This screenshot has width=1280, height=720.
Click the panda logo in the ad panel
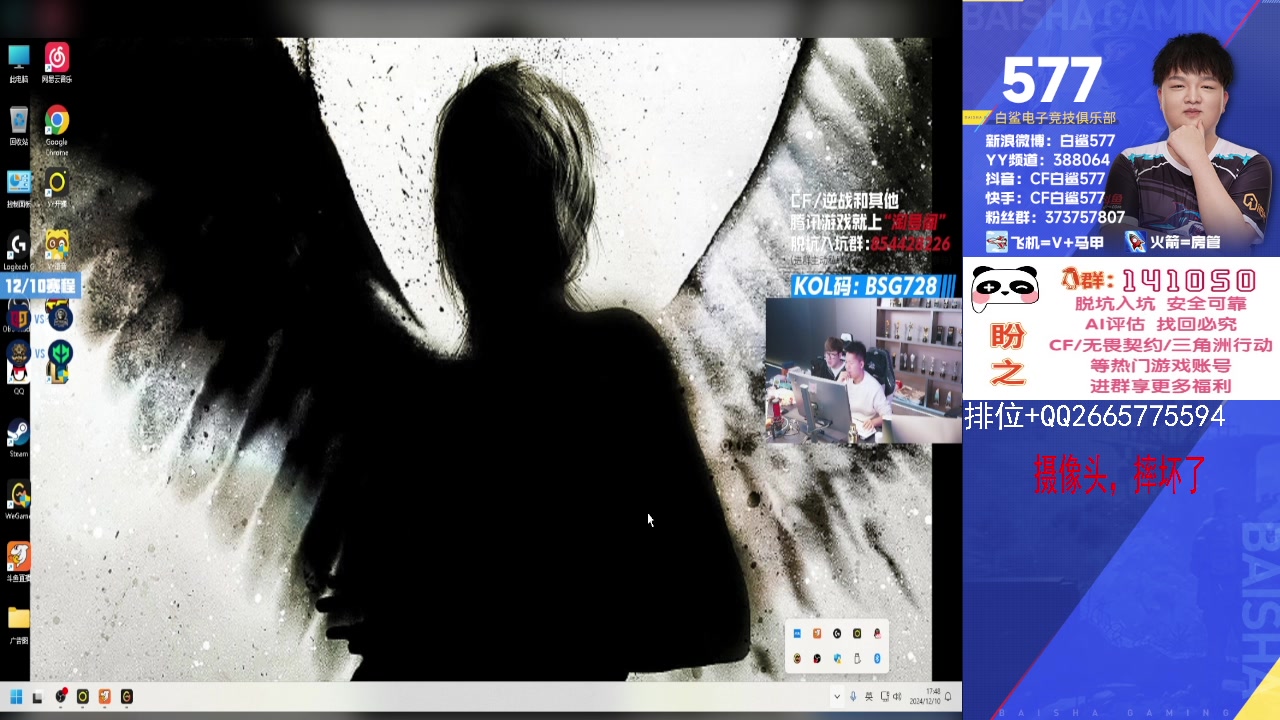tap(1005, 288)
